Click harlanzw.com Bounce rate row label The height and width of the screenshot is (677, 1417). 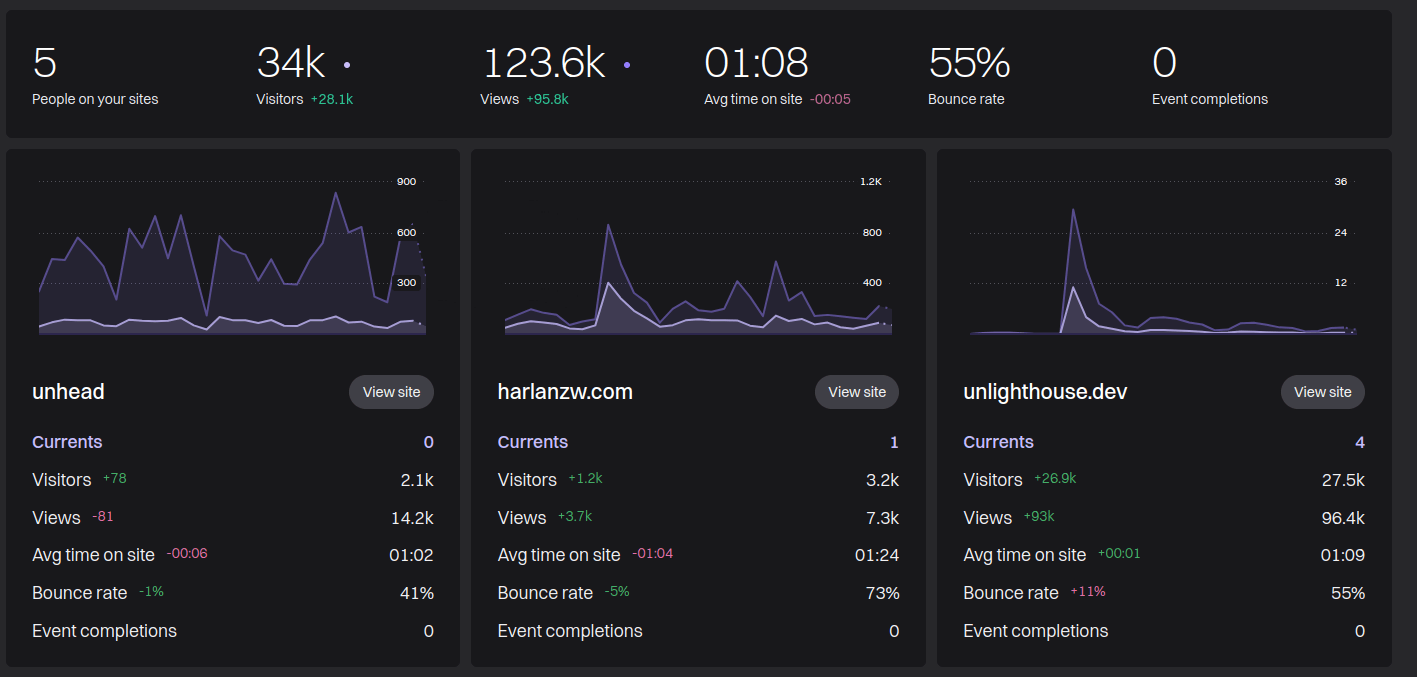(x=545, y=593)
